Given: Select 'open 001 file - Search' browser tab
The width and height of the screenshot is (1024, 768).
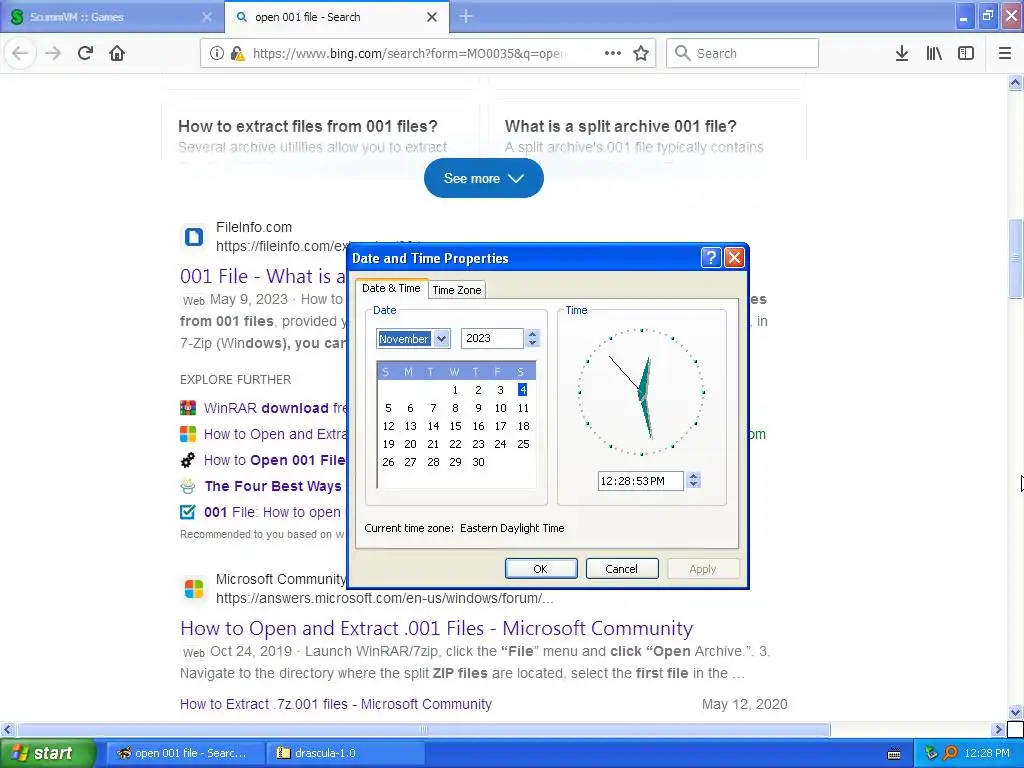Looking at the screenshot, I should tap(336, 17).
